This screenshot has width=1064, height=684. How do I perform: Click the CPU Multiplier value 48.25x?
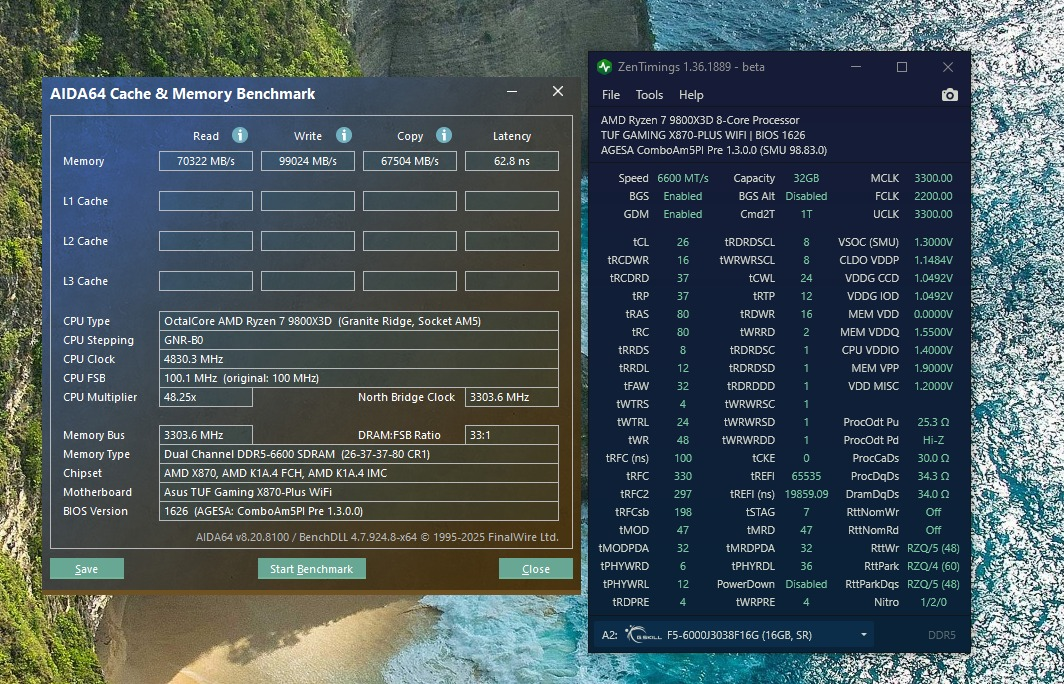click(206, 397)
